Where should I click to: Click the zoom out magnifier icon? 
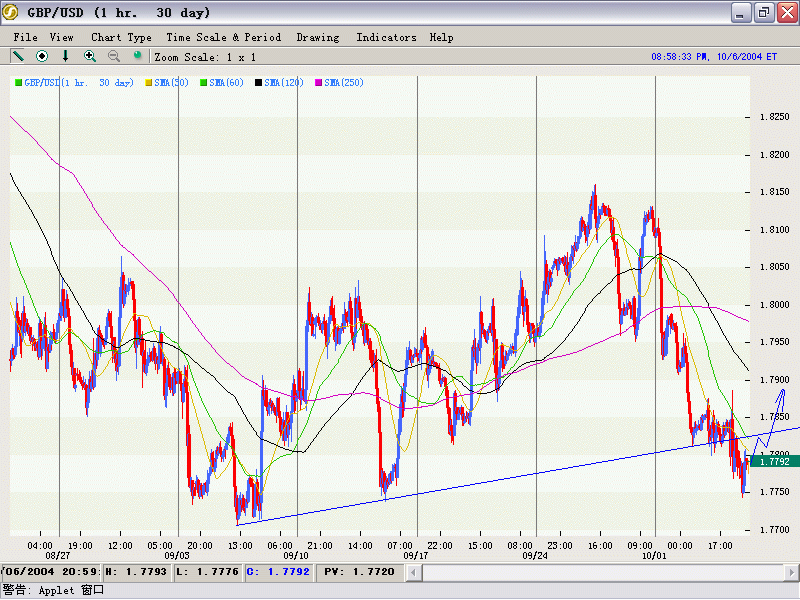pyautogui.click(x=114, y=57)
